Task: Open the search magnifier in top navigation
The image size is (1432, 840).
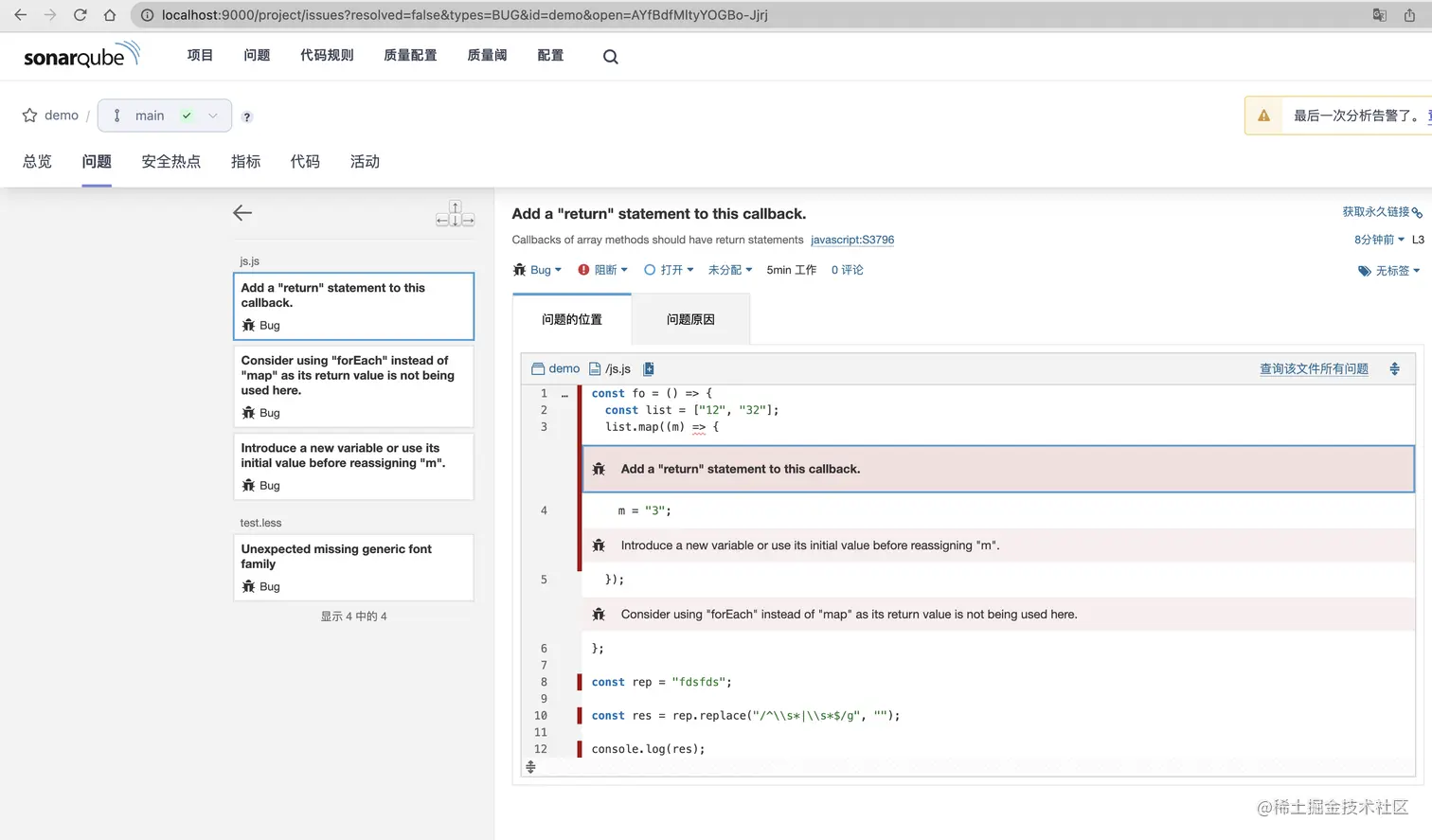Action: click(611, 57)
